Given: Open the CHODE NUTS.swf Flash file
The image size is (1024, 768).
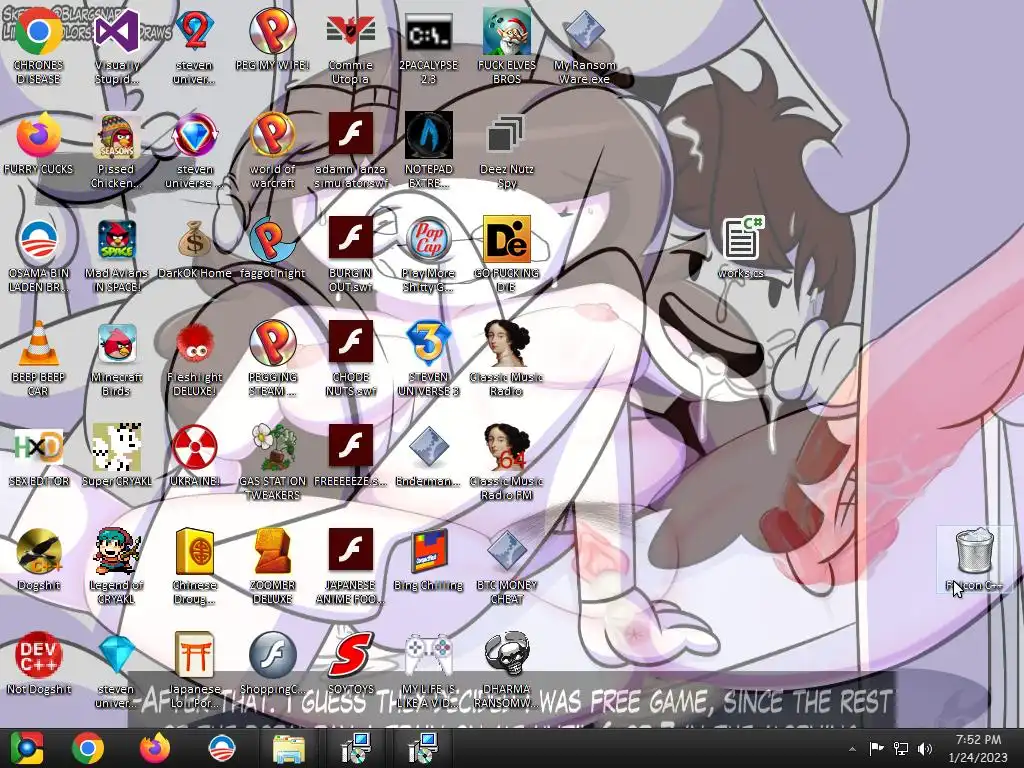Looking at the screenshot, I should tap(350, 359).
